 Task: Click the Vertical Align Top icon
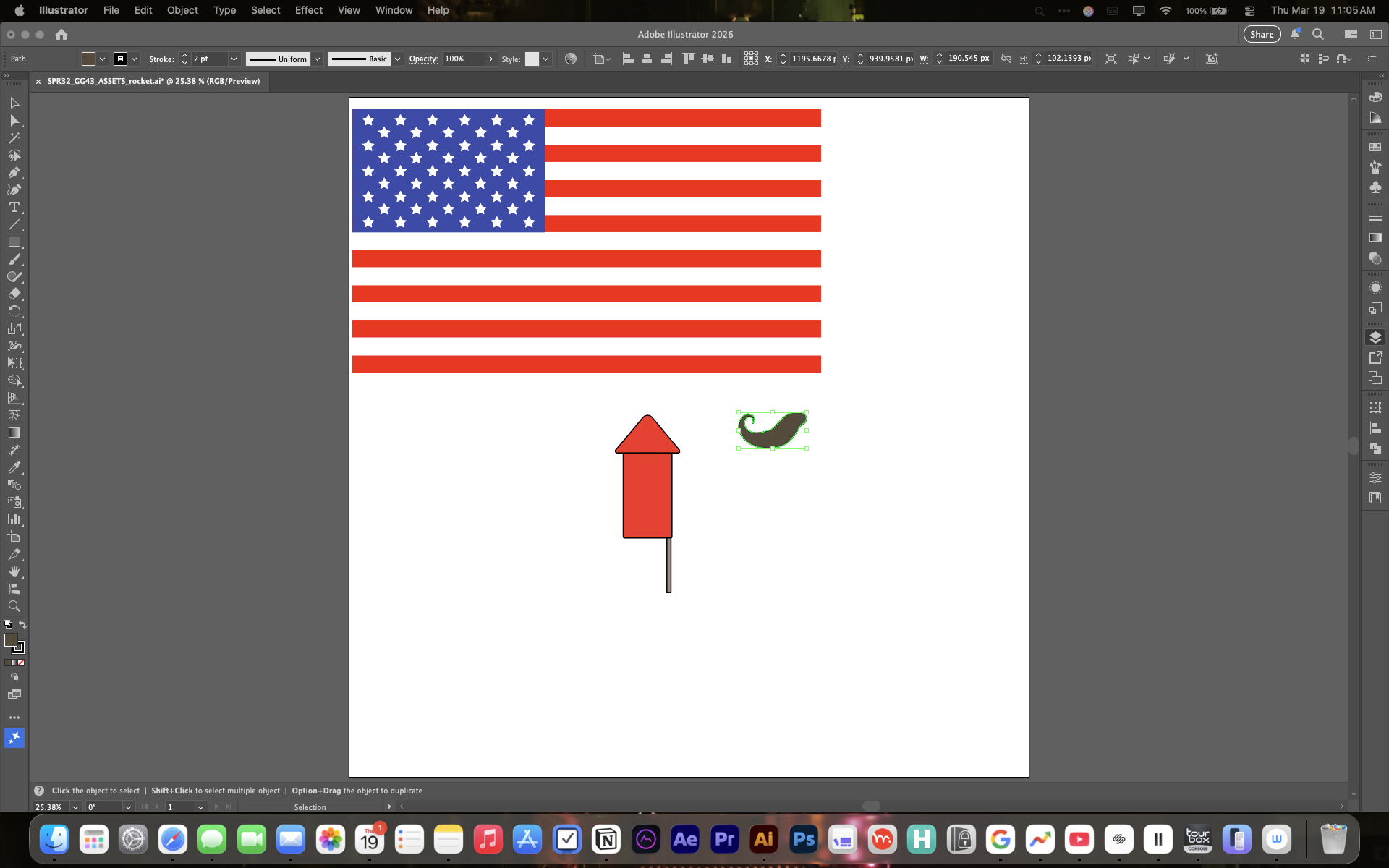(x=688, y=59)
